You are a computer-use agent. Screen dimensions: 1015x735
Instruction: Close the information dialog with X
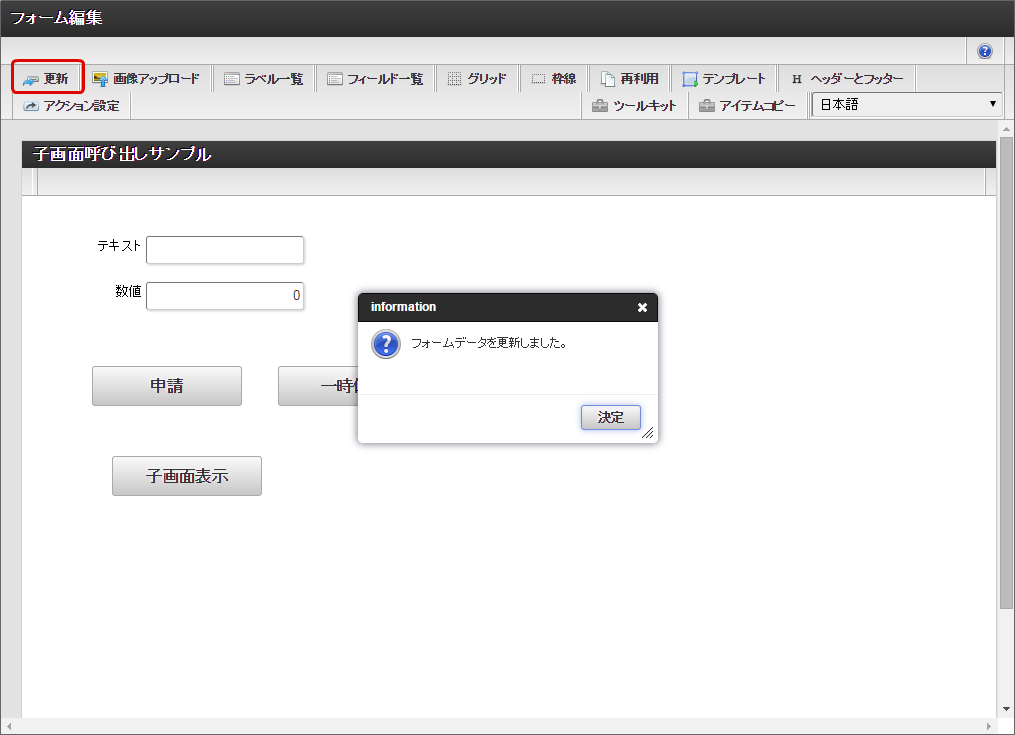click(x=642, y=308)
